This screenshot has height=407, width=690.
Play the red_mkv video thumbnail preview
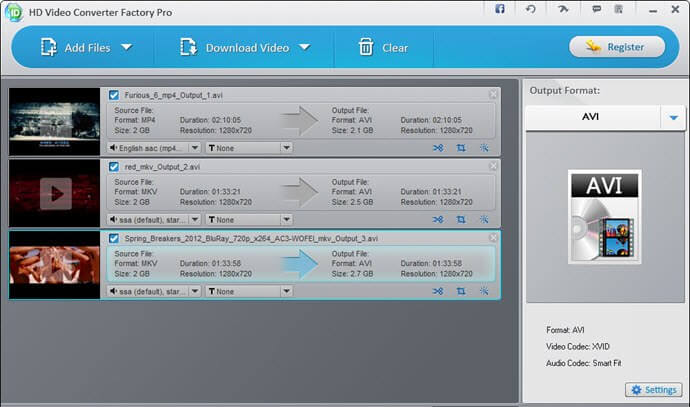(56, 194)
